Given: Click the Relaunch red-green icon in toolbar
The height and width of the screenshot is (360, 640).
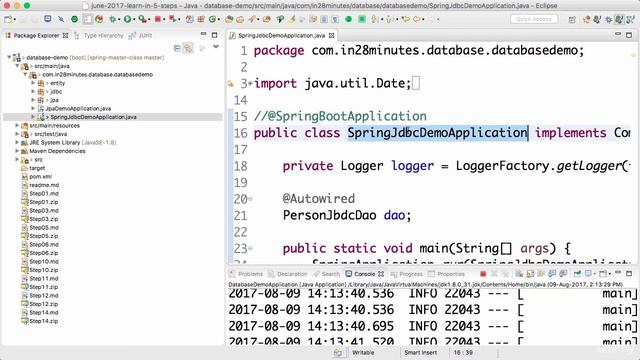Looking at the screenshot, I should (x=173, y=19).
